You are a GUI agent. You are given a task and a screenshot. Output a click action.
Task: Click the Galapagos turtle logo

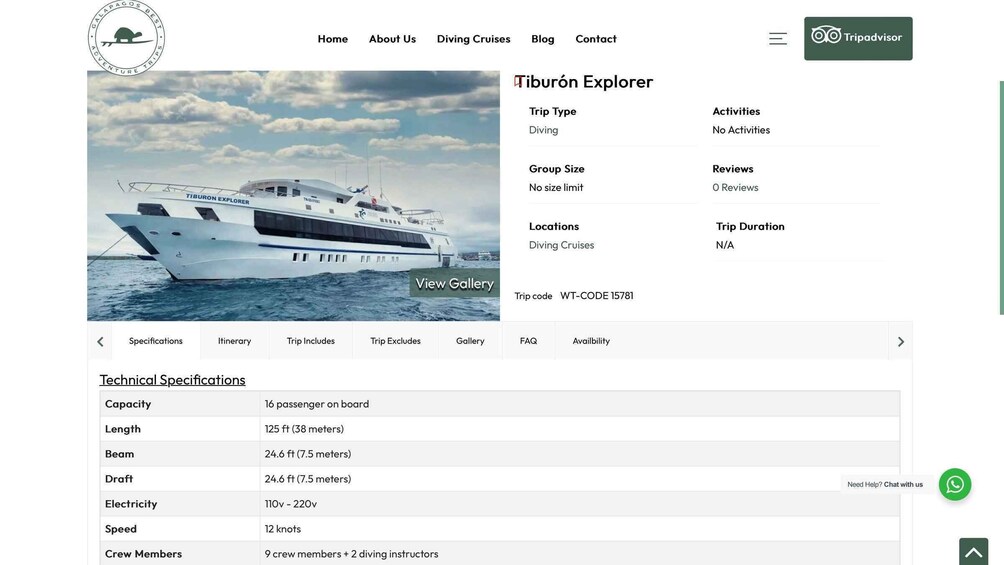(x=126, y=38)
